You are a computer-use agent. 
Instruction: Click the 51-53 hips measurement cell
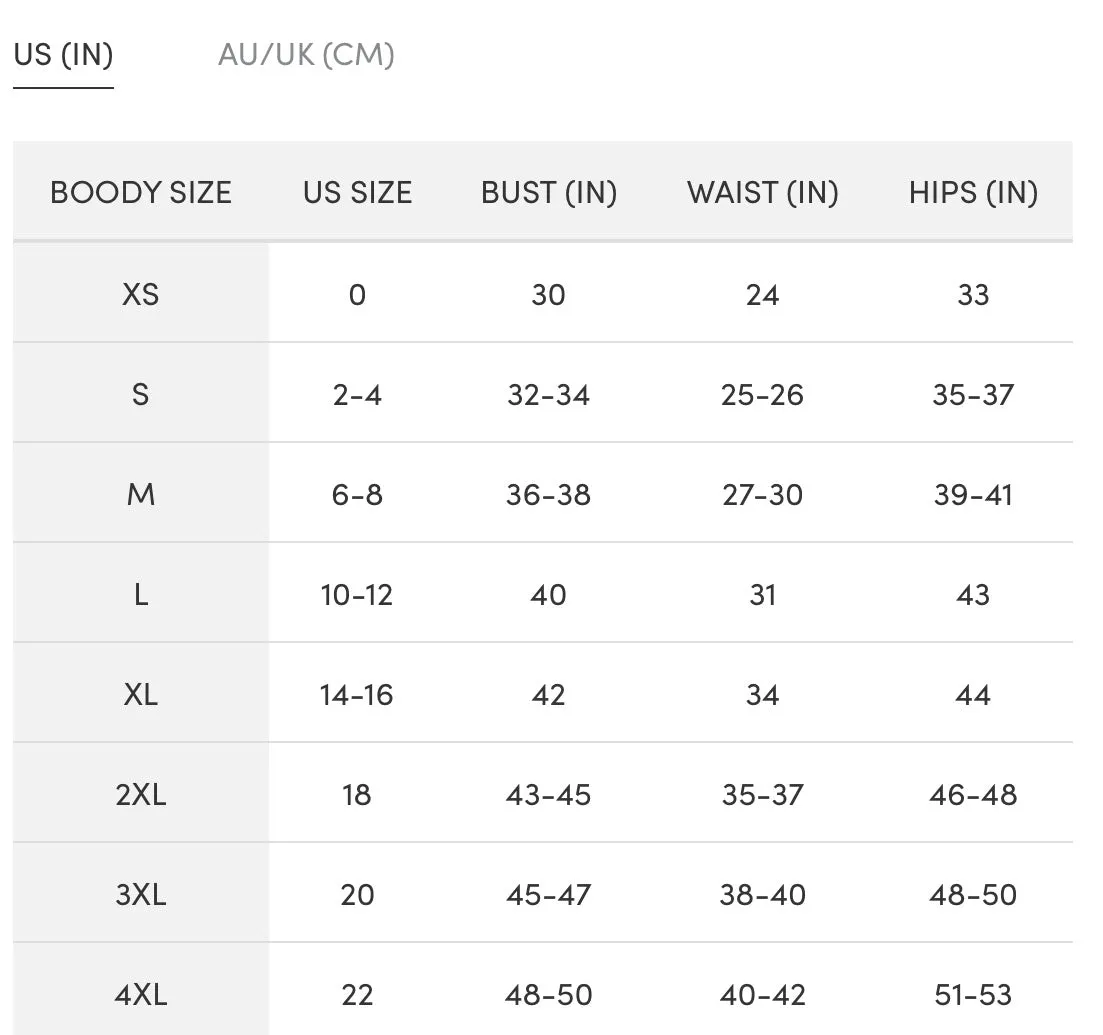click(x=973, y=994)
